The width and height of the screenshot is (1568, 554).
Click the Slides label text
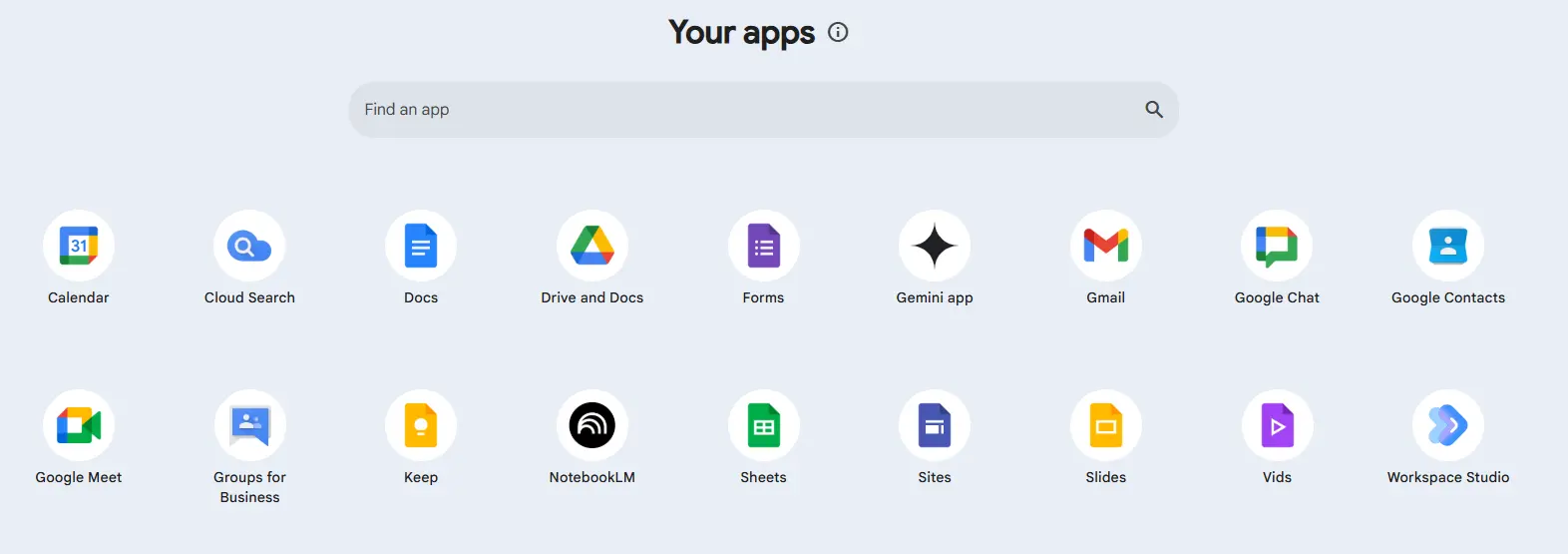coord(1106,477)
